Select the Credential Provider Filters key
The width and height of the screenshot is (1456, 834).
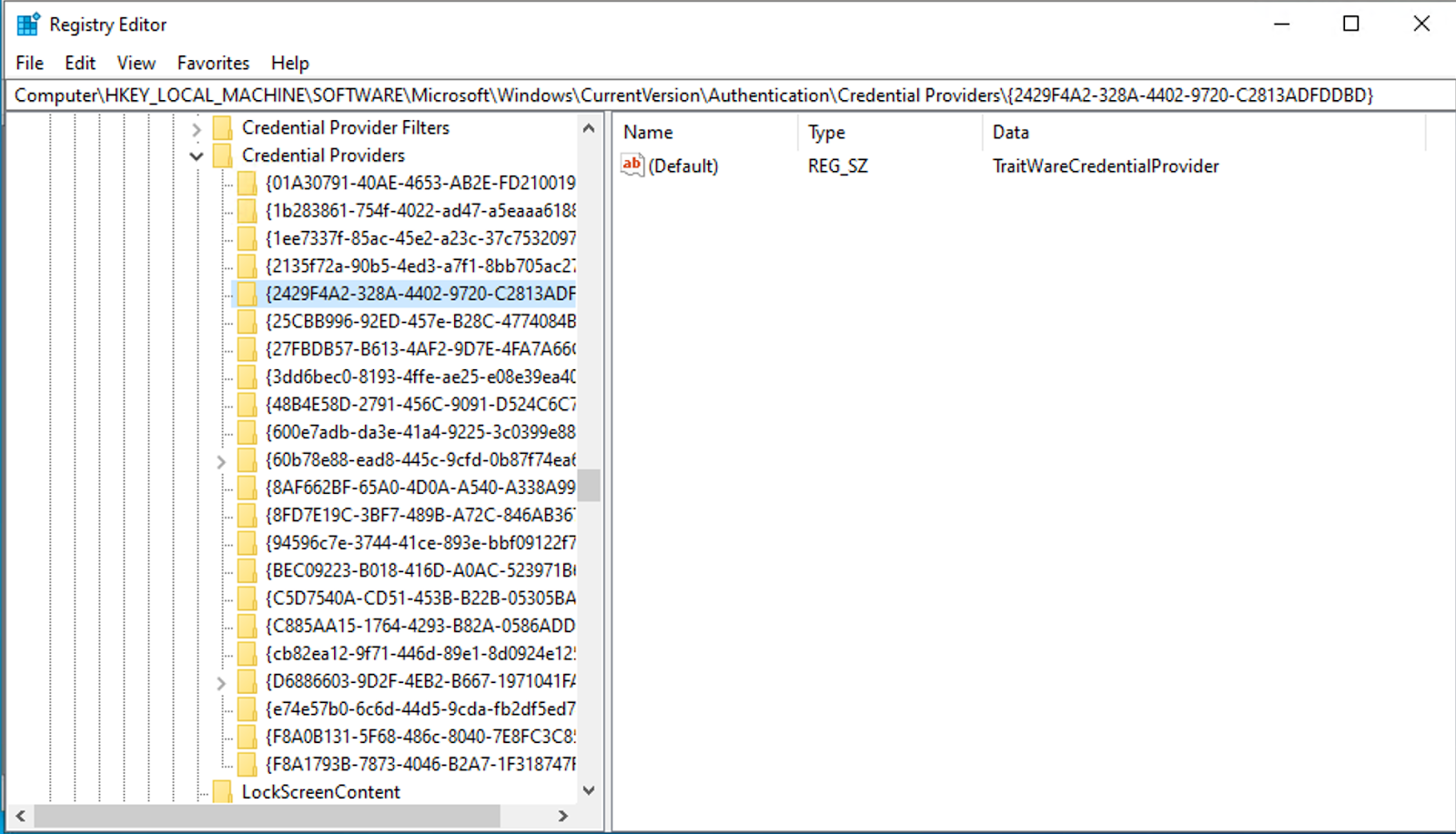[x=346, y=128]
